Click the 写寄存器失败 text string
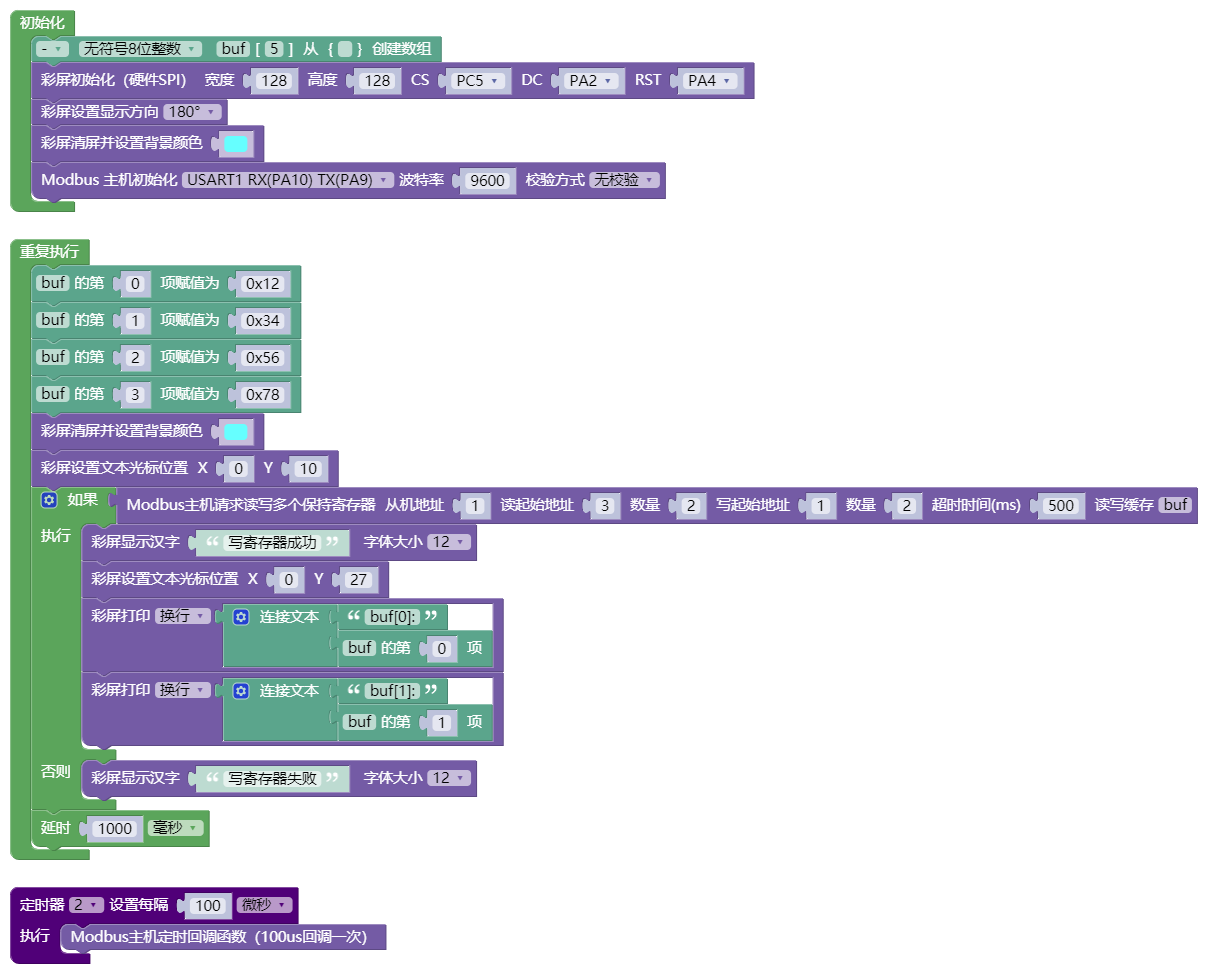The height and width of the screenshot is (974, 1208). tap(272, 778)
